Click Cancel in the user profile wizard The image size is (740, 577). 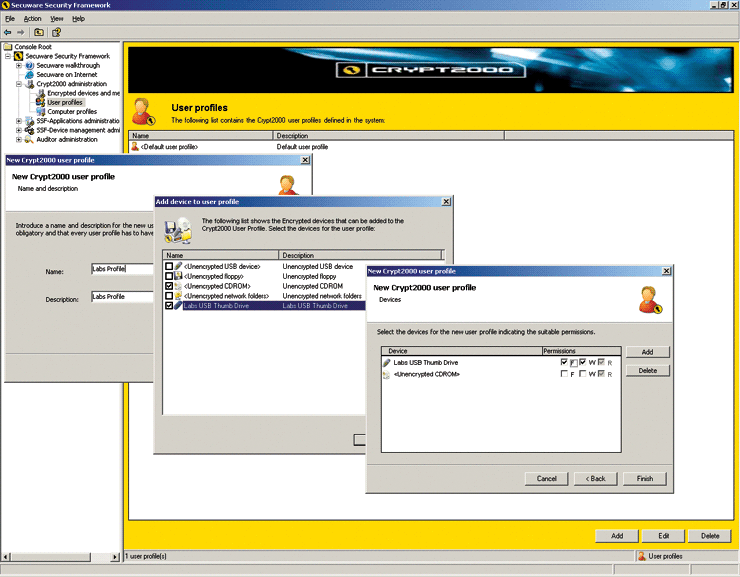click(x=547, y=478)
